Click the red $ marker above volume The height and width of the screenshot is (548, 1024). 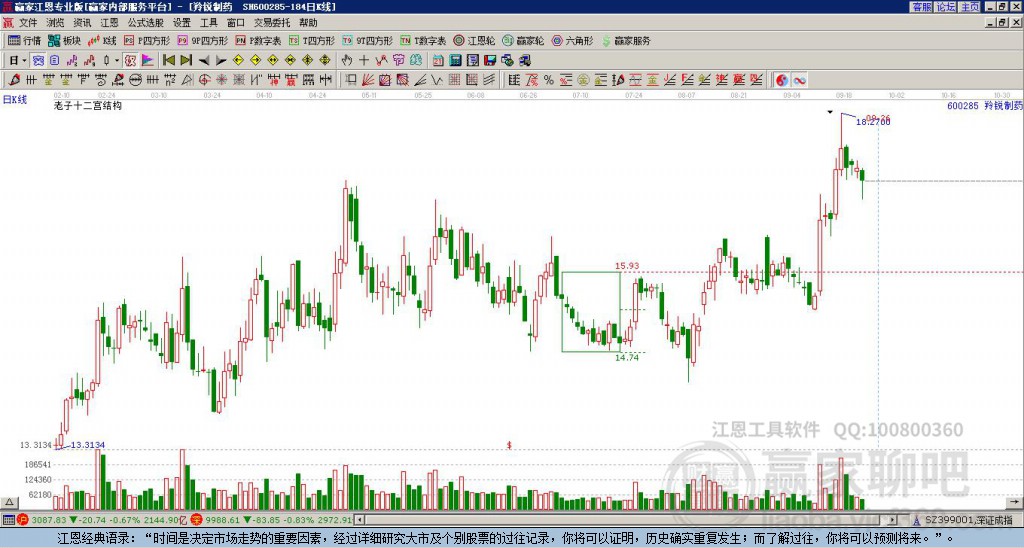509,445
